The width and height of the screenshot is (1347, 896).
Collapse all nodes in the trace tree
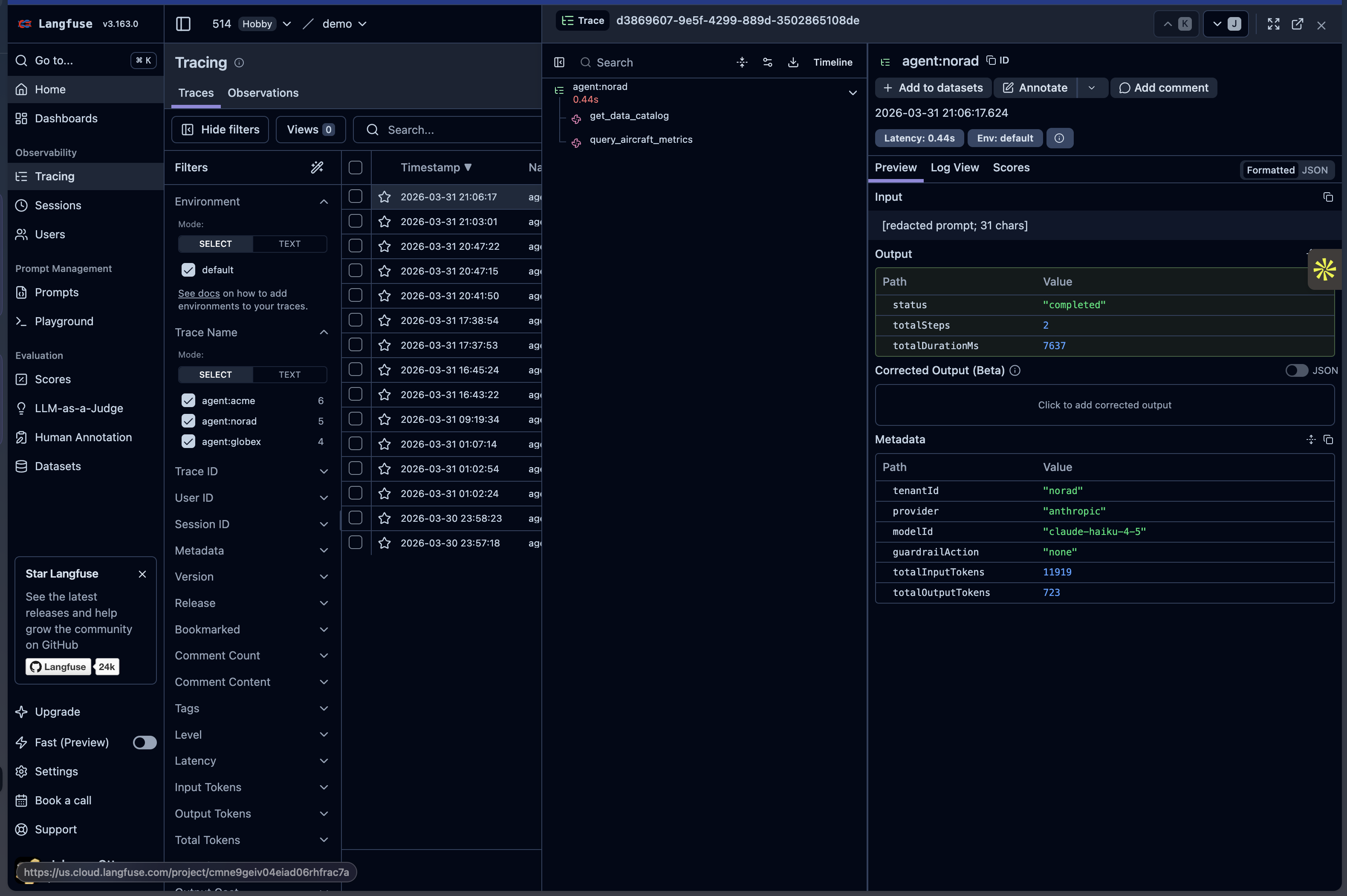(741, 62)
